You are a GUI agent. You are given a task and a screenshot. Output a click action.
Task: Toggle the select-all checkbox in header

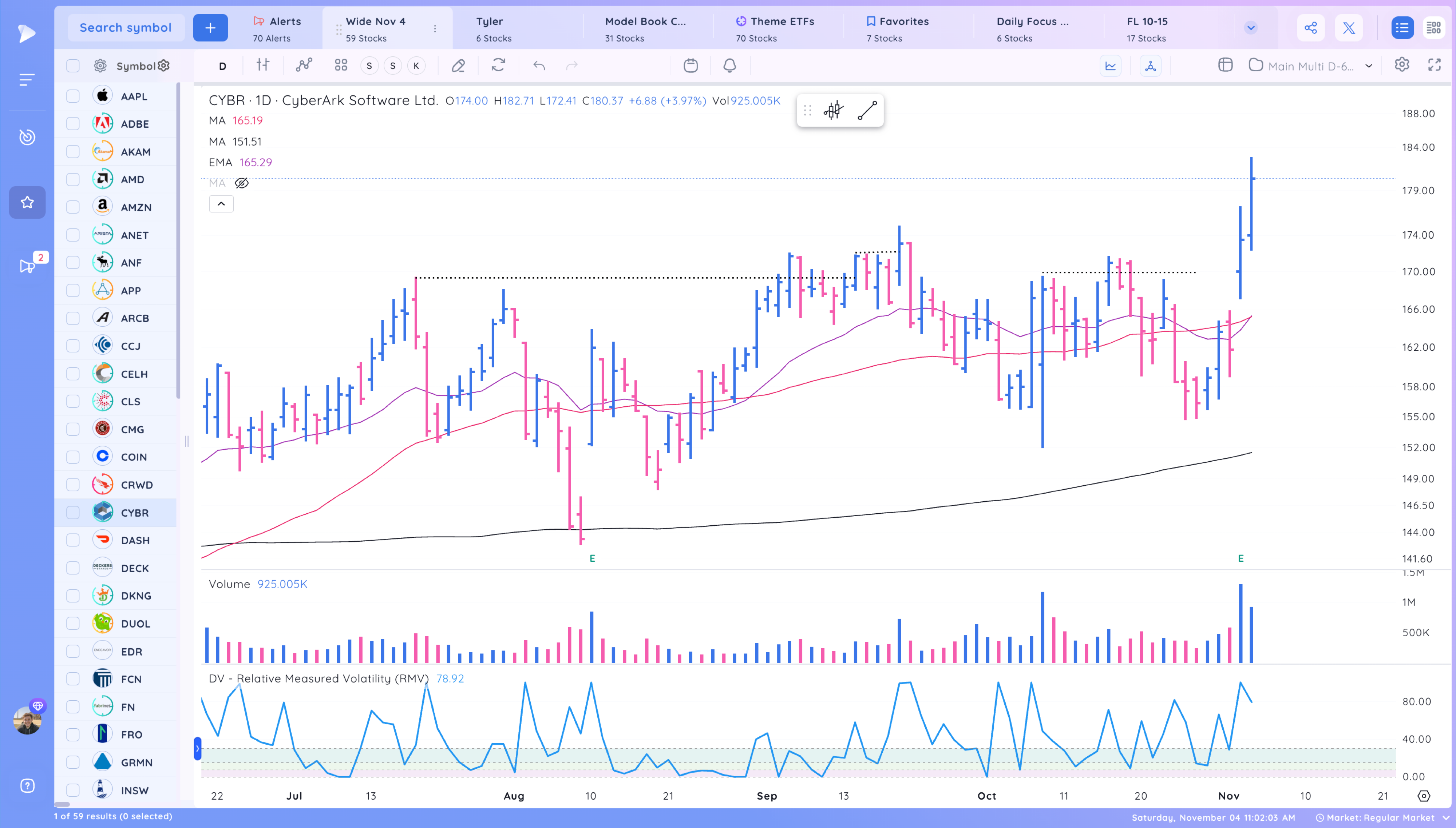click(x=73, y=66)
